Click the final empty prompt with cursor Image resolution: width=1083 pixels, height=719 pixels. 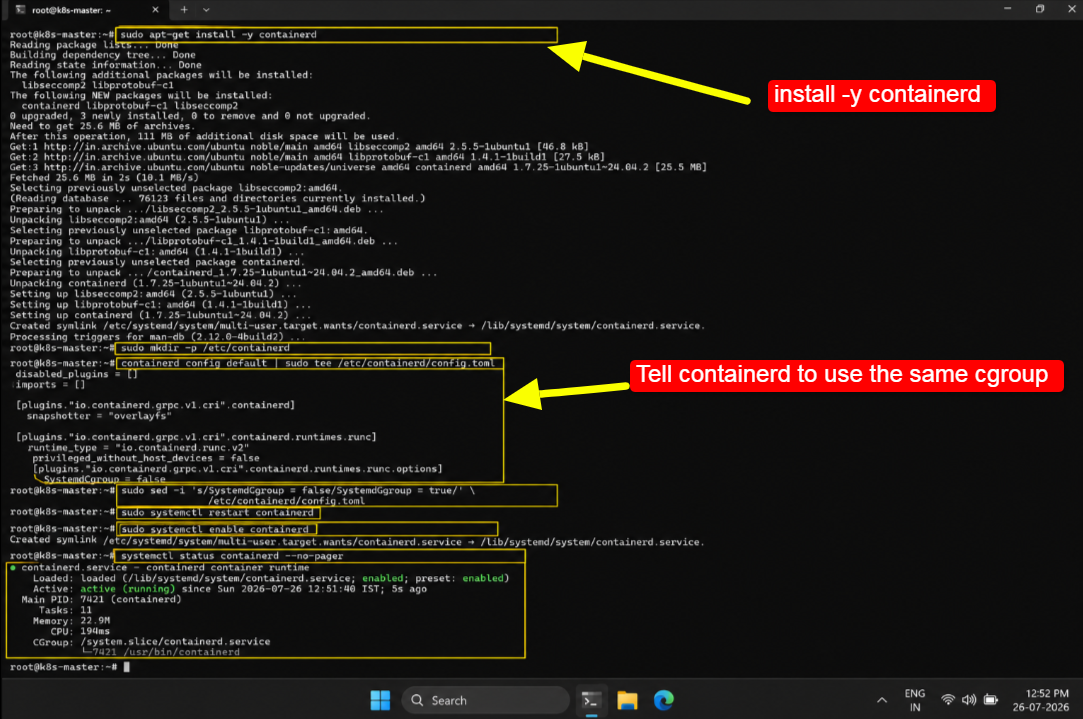pyautogui.click(x=69, y=667)
